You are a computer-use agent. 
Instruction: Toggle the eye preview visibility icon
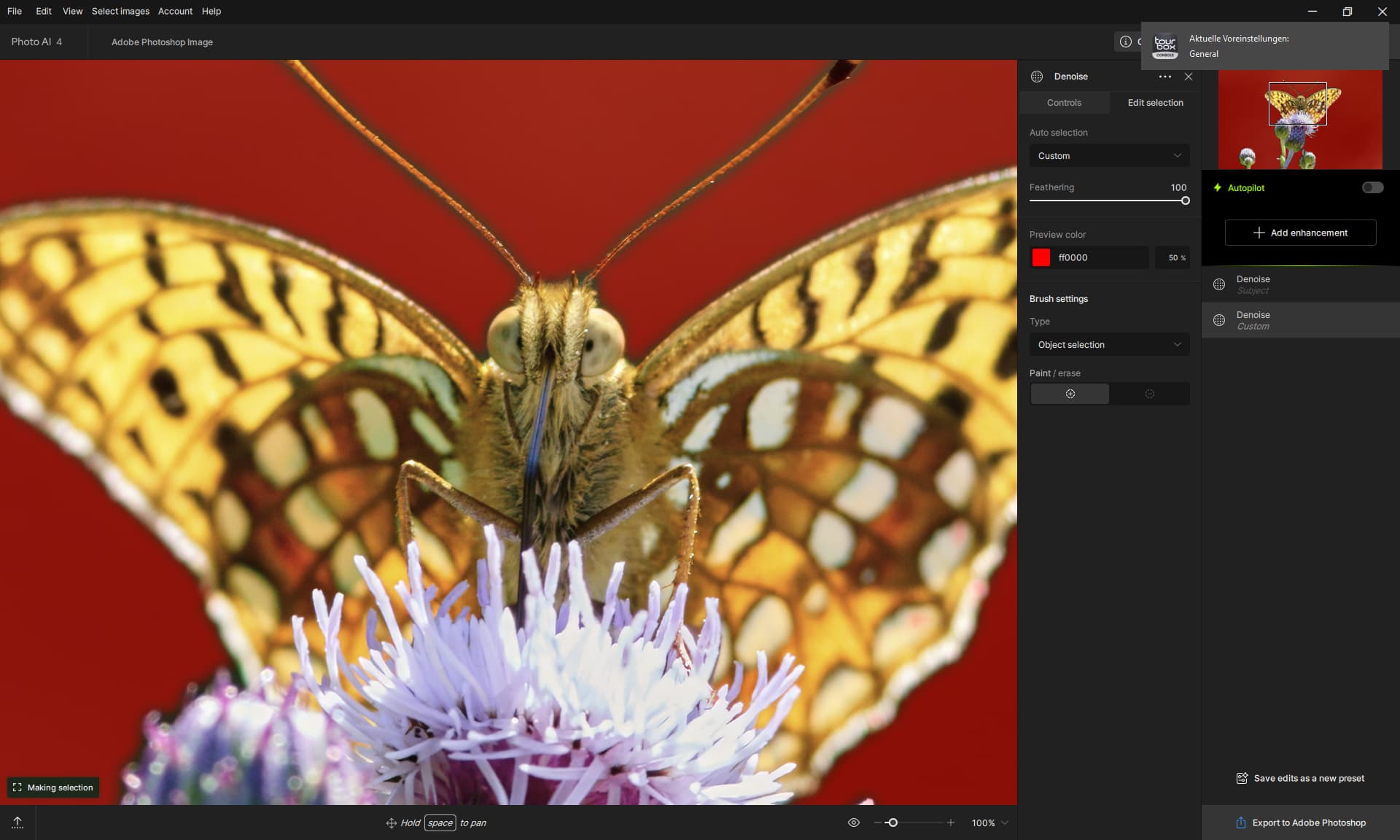[x=854, y=822]
